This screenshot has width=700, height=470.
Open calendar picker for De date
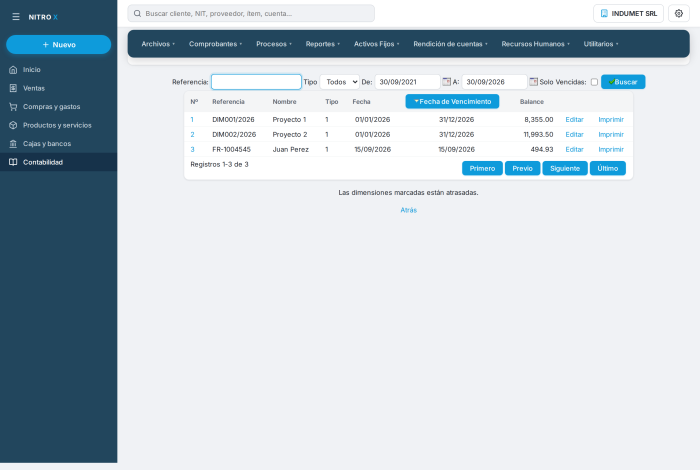[x=446, y=82]
